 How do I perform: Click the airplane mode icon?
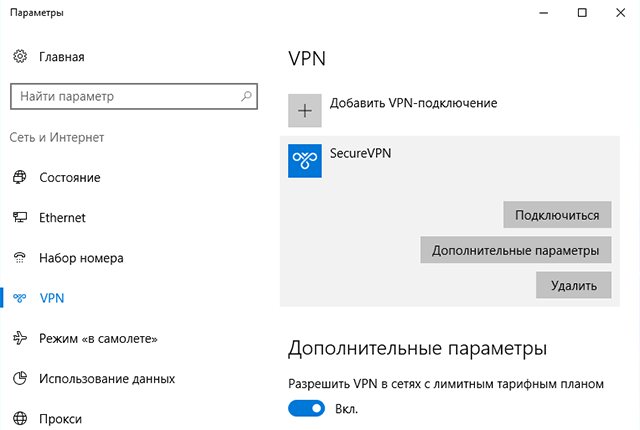[x=19, y=338]
